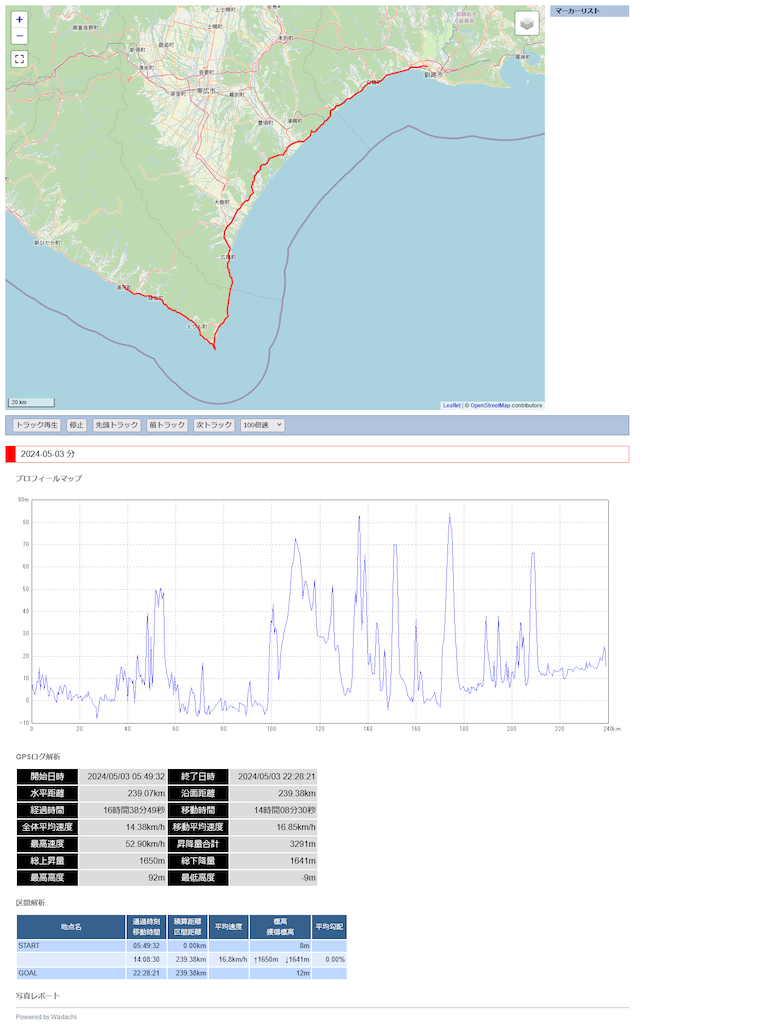Select the section speed 16.8km/h cell
Viewport: 780px width, 1024px height.
pos(229,960)
